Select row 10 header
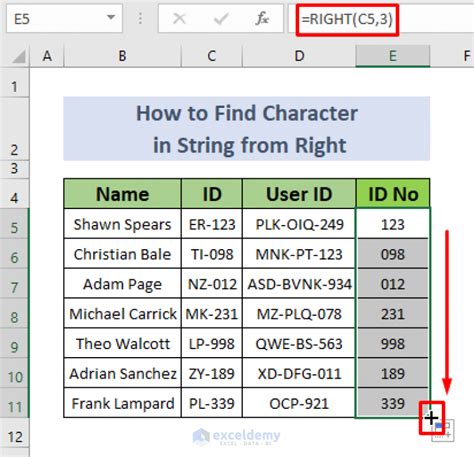The image size is (474, 457). [x=14, y=373]
